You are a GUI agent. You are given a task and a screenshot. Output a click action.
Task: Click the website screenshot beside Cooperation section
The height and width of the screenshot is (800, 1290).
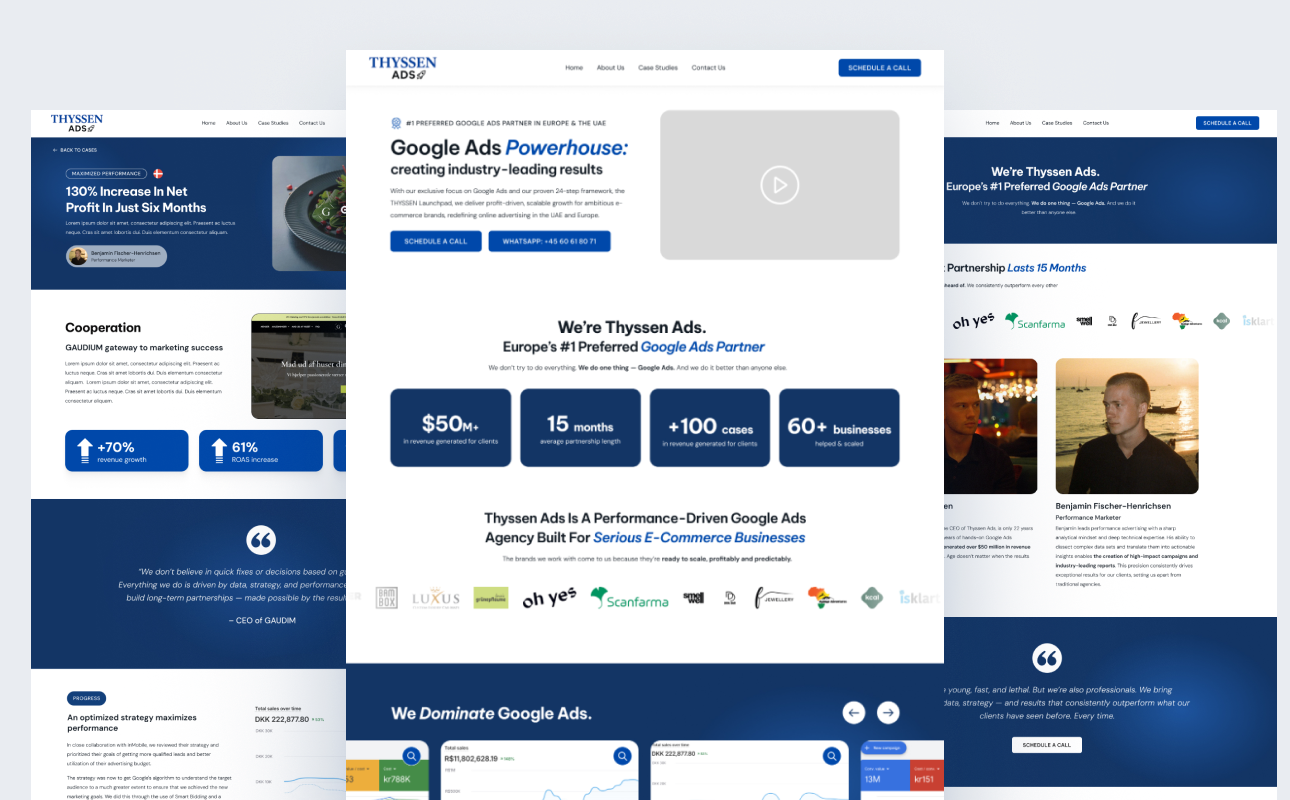click(x=299, y=366)
